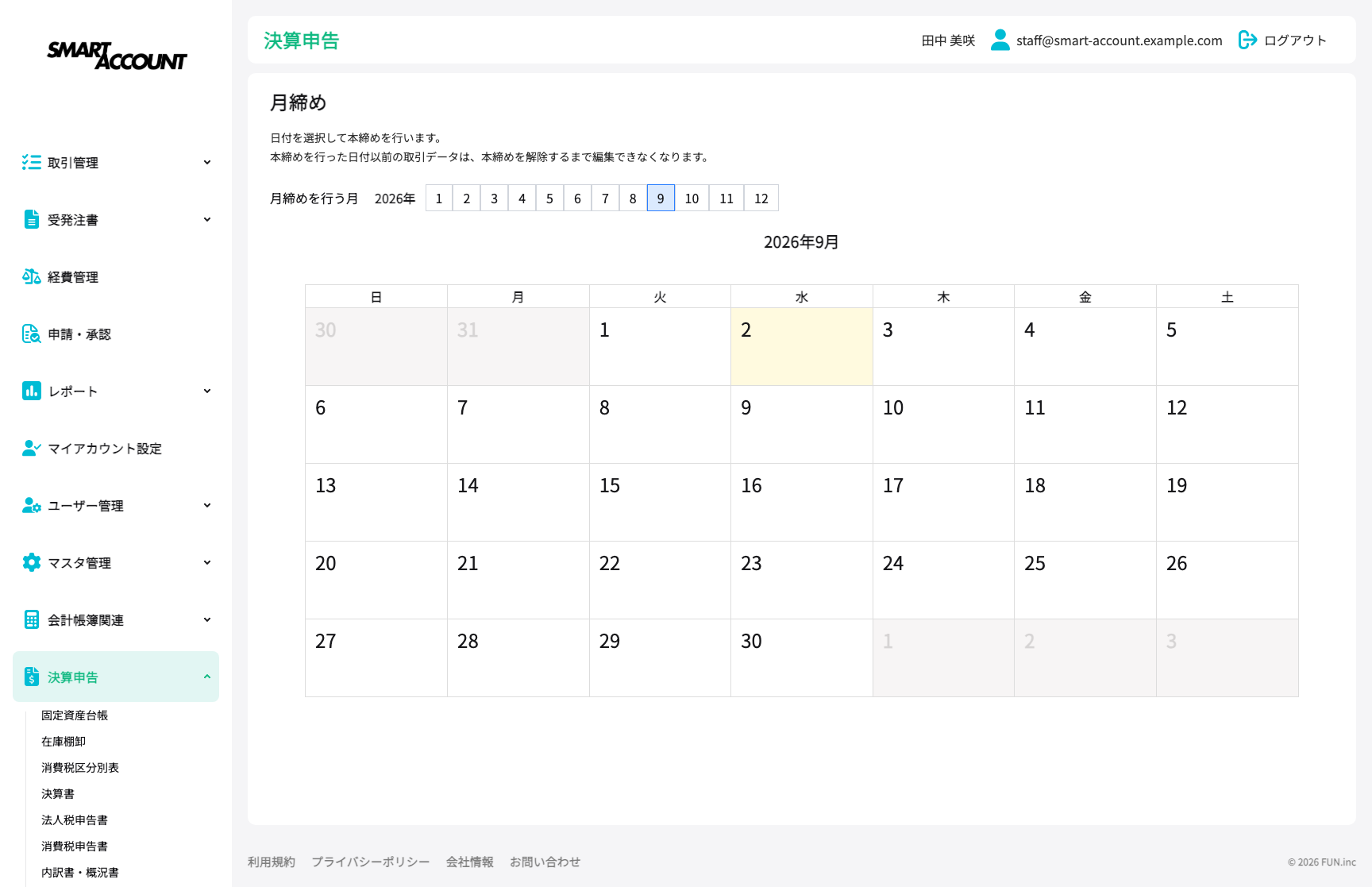1372x887 pixels.
Task: Click the 経費管理 scales icon
Action: click(x=32, y=277)
